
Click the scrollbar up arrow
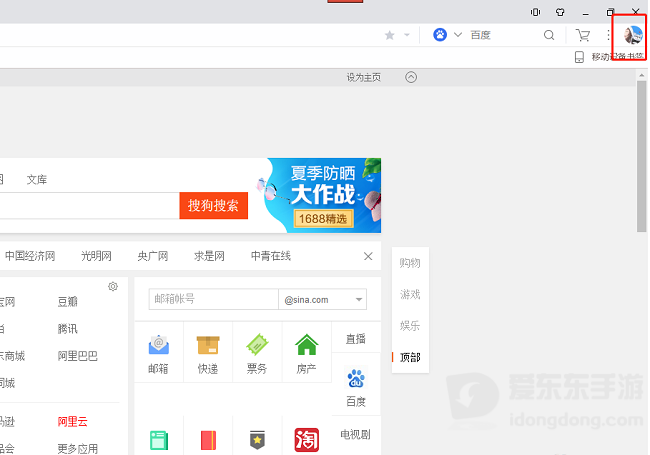pos(642,75)
